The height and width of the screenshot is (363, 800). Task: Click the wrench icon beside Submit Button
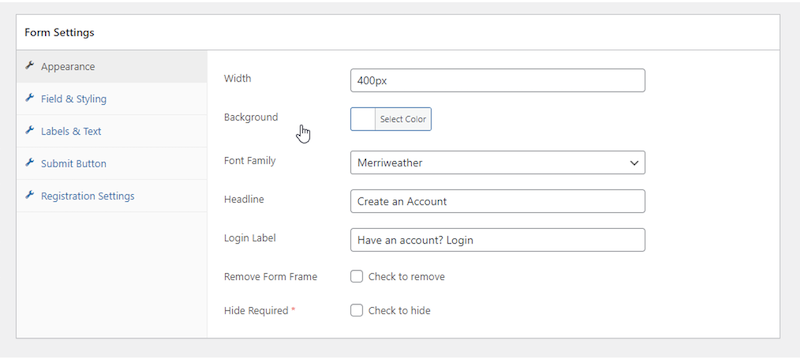tap(30, 163)
